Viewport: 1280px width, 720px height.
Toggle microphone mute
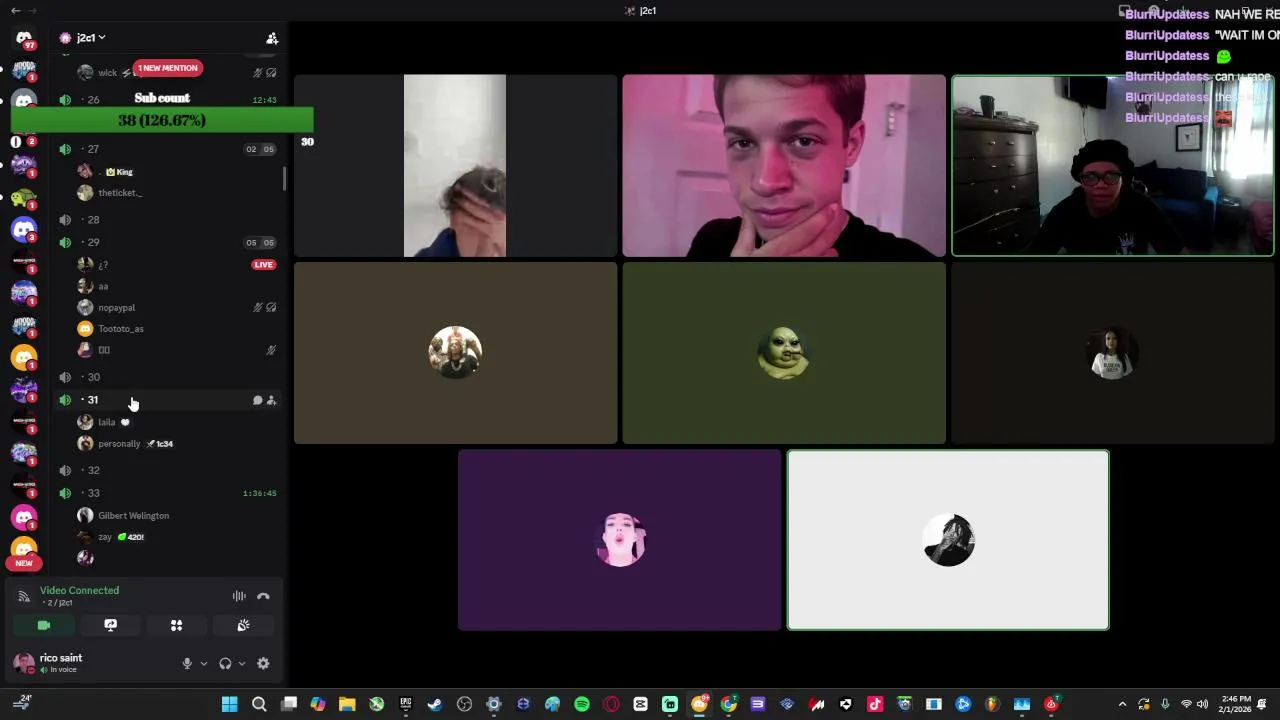(x=186, y=663)
